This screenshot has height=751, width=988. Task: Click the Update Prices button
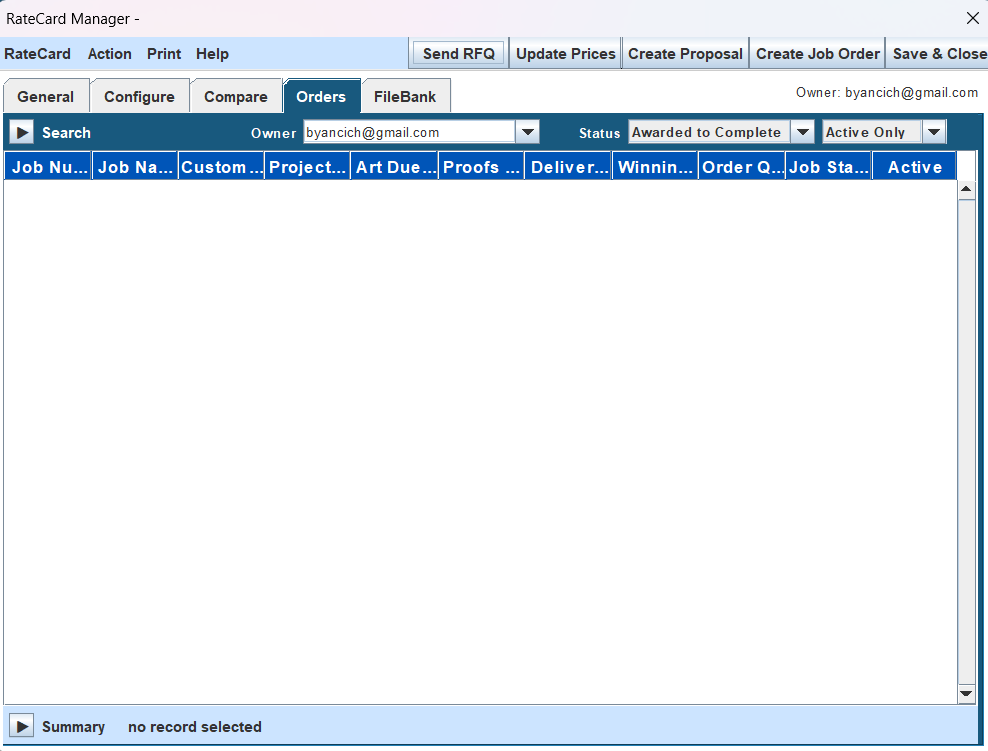[565, 54]
